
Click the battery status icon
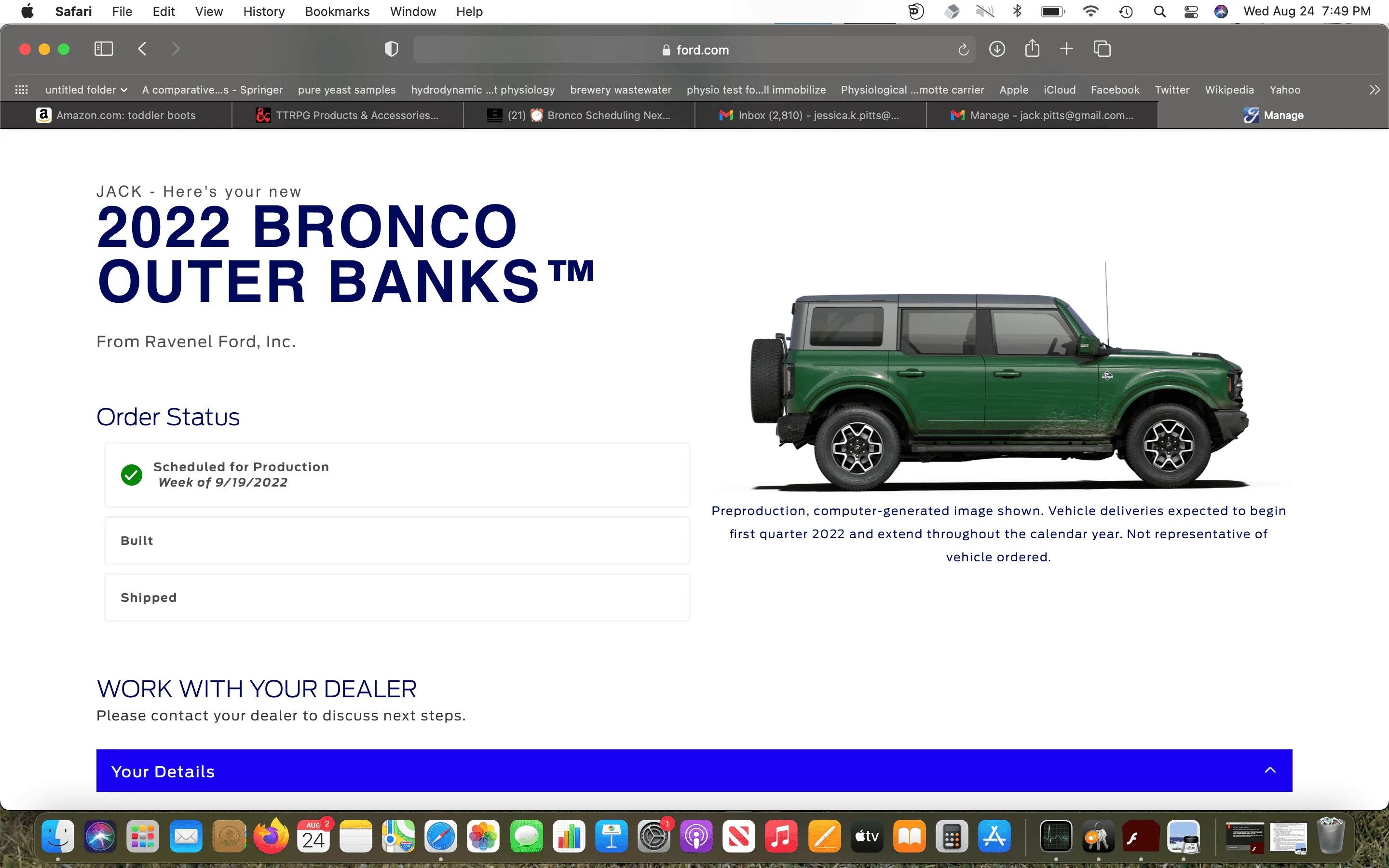pos(1053,12)
